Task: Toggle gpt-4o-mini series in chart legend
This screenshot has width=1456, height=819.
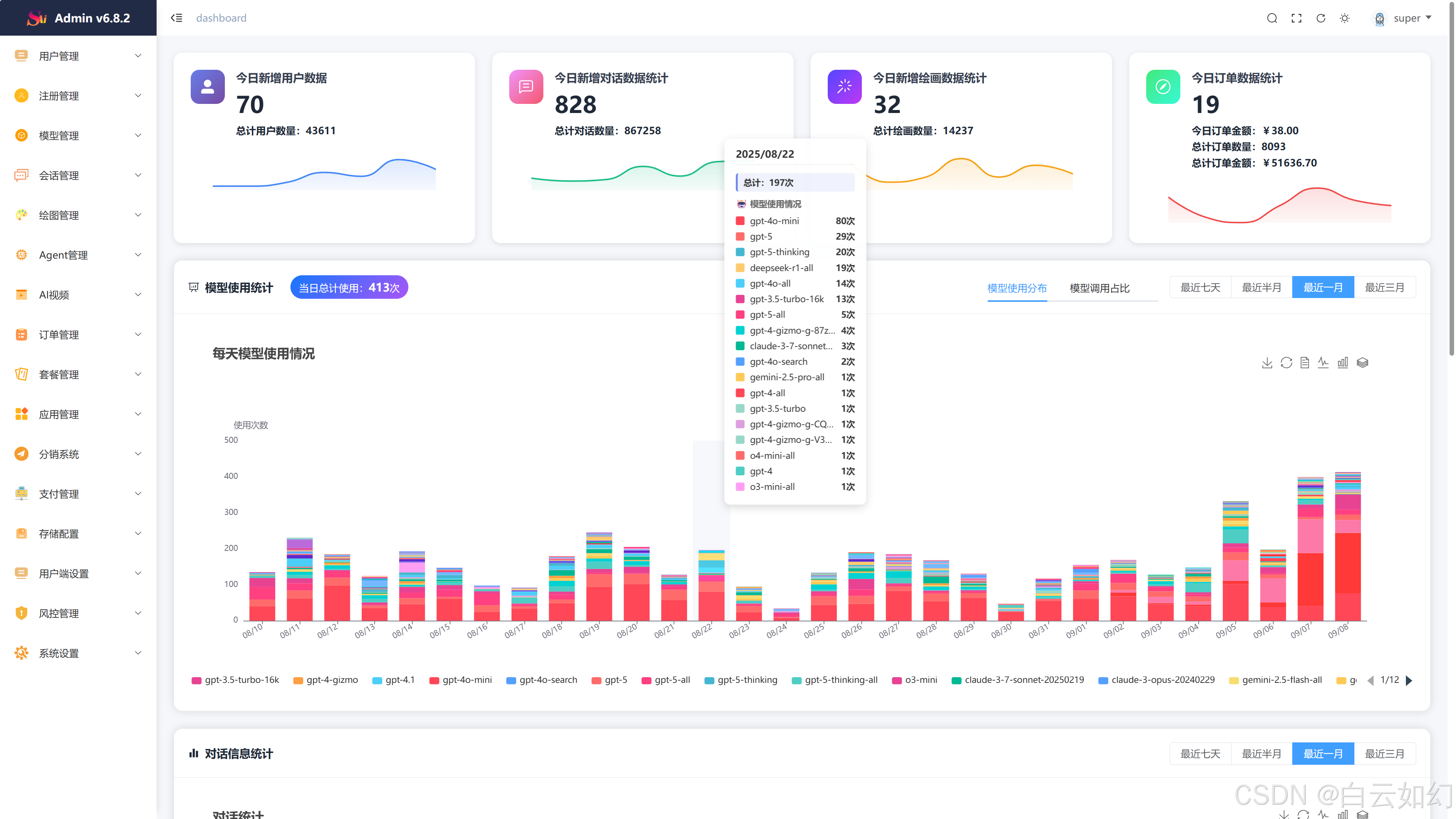Action: point(461,680)
